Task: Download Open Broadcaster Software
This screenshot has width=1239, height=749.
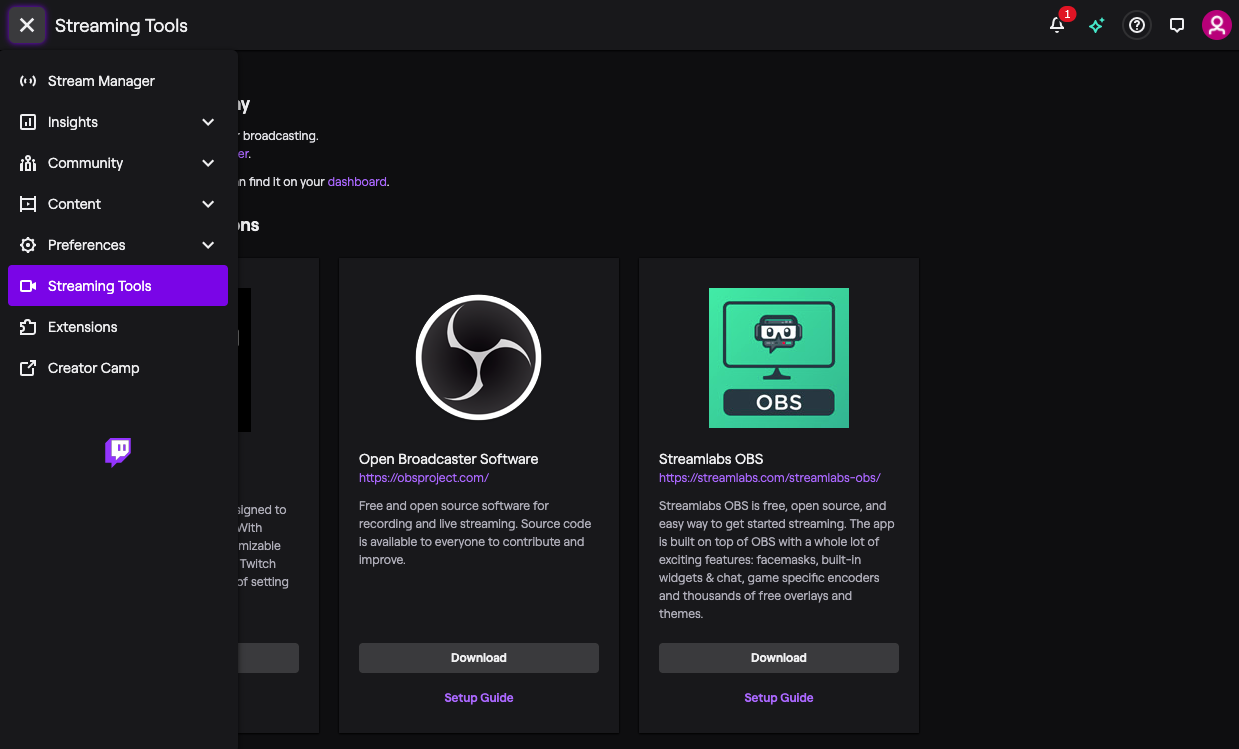Action: point(479,658)
